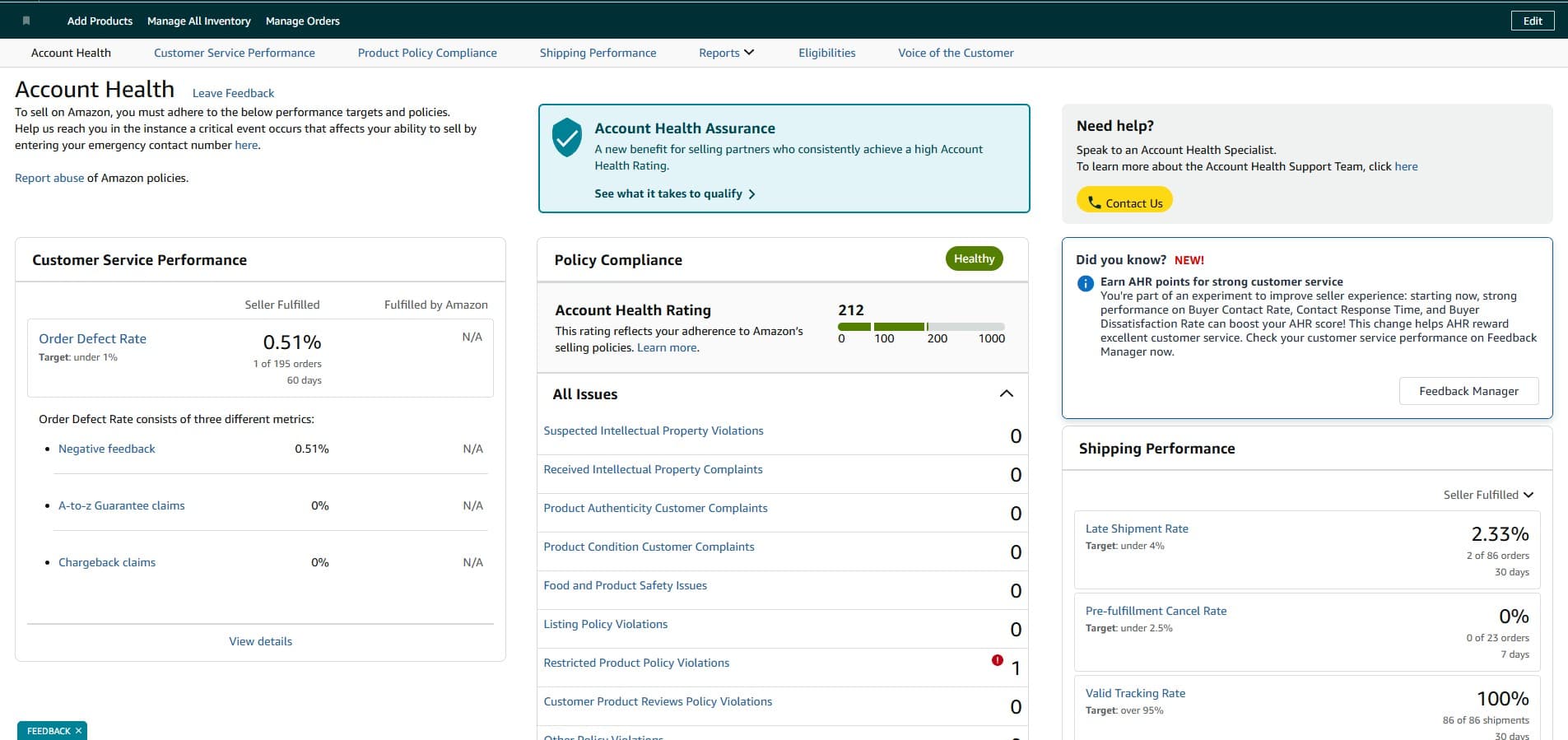Image resolution: width=1568 pixels, height=740 pixels.
Task: Open the Reports dropdown menu
Action: 726,53
